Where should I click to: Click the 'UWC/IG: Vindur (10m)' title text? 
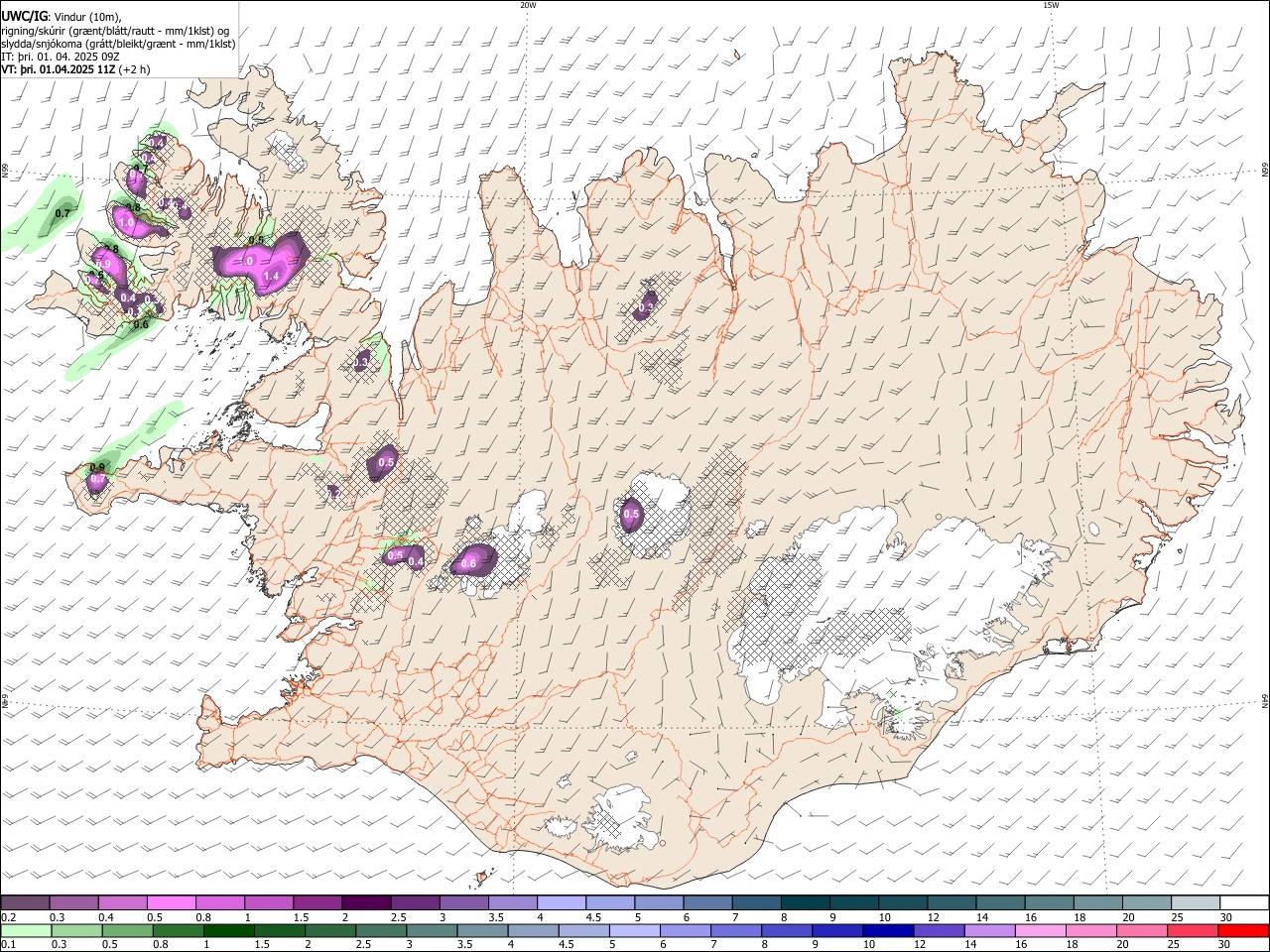pos(62,17)
